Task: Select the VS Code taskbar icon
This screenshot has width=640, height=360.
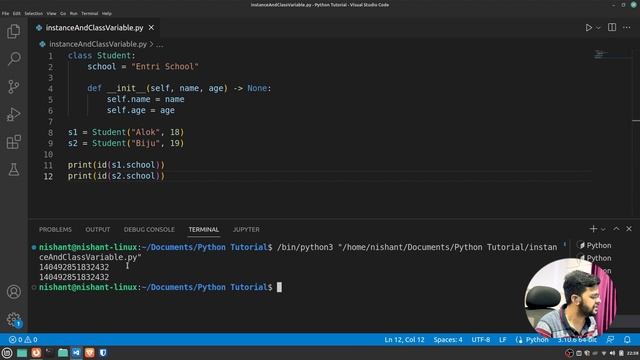Action: click(x=76, y=352)
